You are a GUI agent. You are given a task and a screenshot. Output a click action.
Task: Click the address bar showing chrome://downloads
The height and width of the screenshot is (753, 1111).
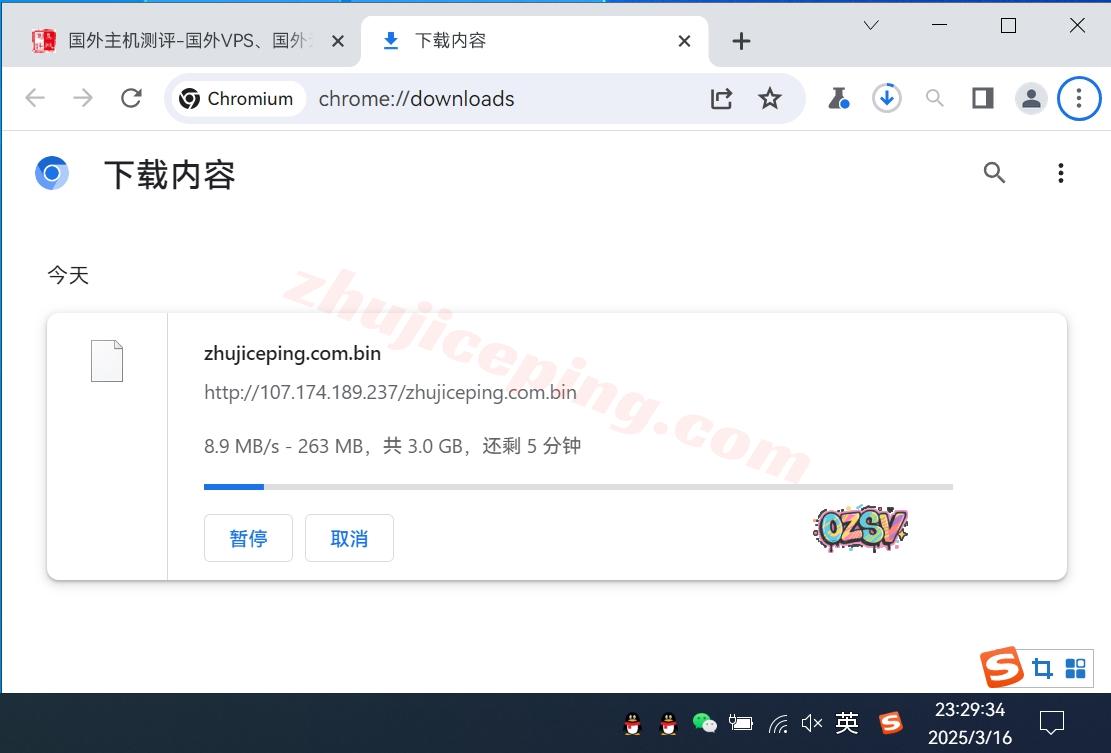coord(500,98)
